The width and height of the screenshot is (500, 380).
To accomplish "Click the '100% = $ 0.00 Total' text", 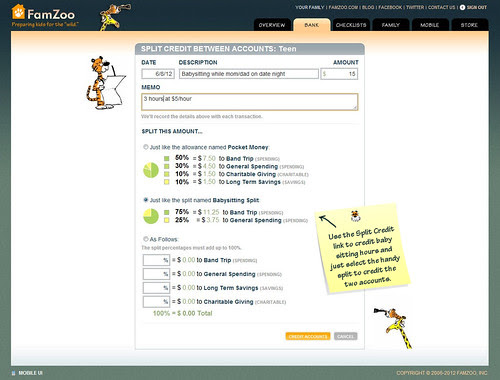I will click(x=182, y=313).
